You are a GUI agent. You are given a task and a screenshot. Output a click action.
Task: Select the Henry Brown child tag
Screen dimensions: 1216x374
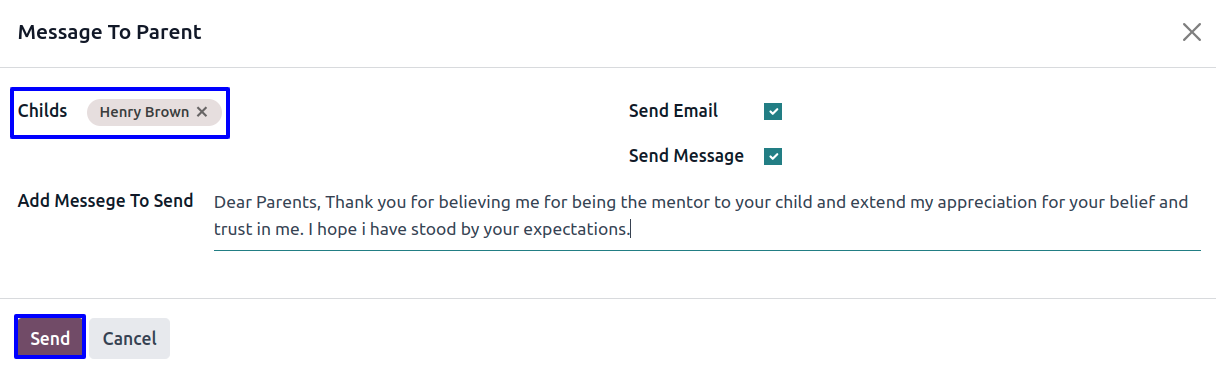click(x=144, y=112)
